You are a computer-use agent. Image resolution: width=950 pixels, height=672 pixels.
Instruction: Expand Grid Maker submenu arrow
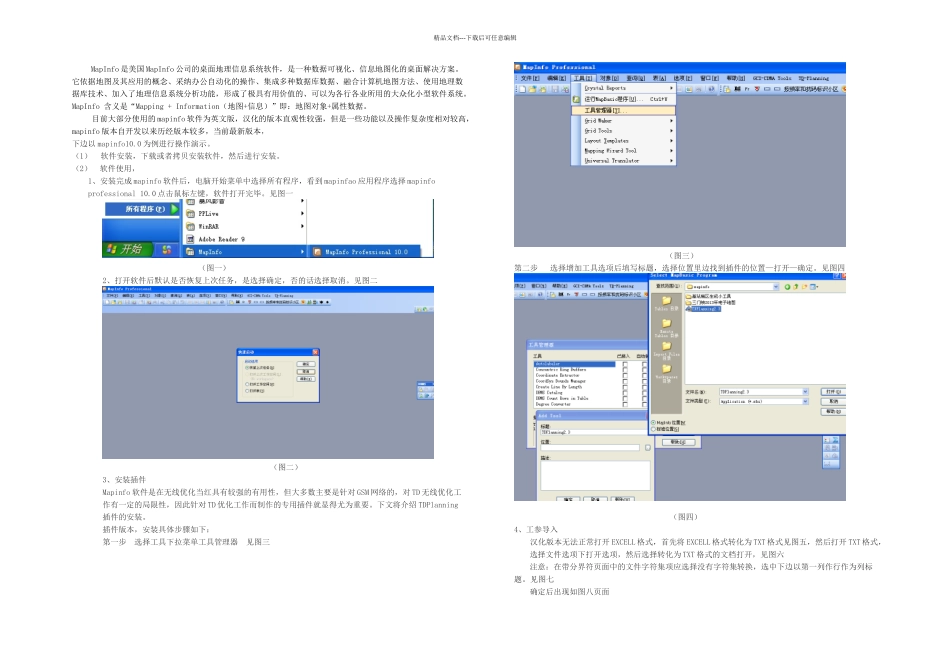671,121
